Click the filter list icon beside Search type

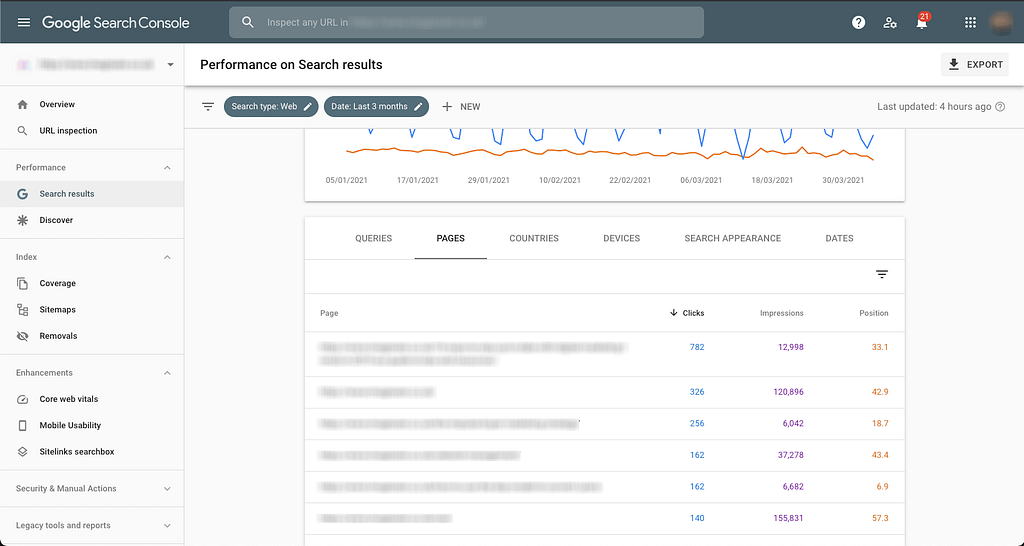(x=208, y=106)
